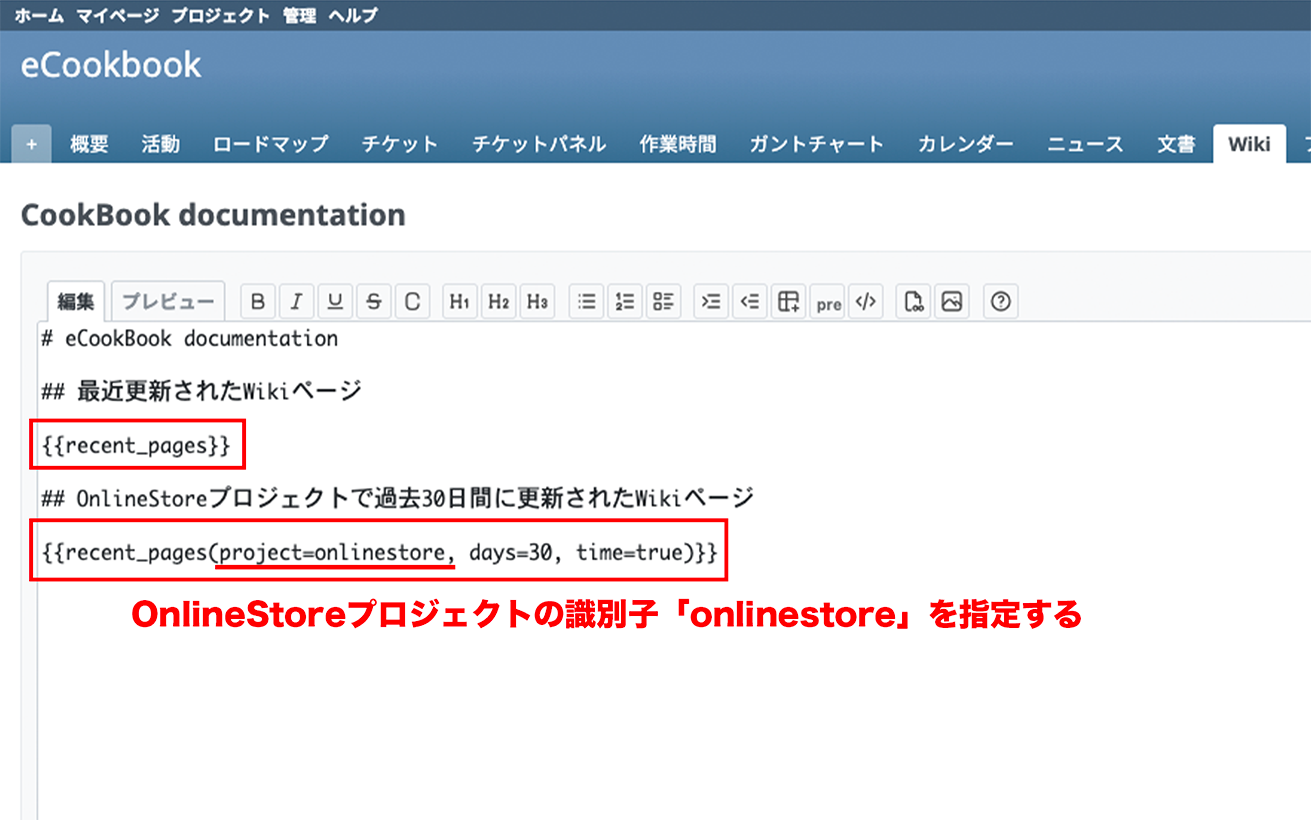Viewport: 1311px width, 820px height.
Task: Open the 管理 menu in top bar
Action: click(x=299, y=15)
